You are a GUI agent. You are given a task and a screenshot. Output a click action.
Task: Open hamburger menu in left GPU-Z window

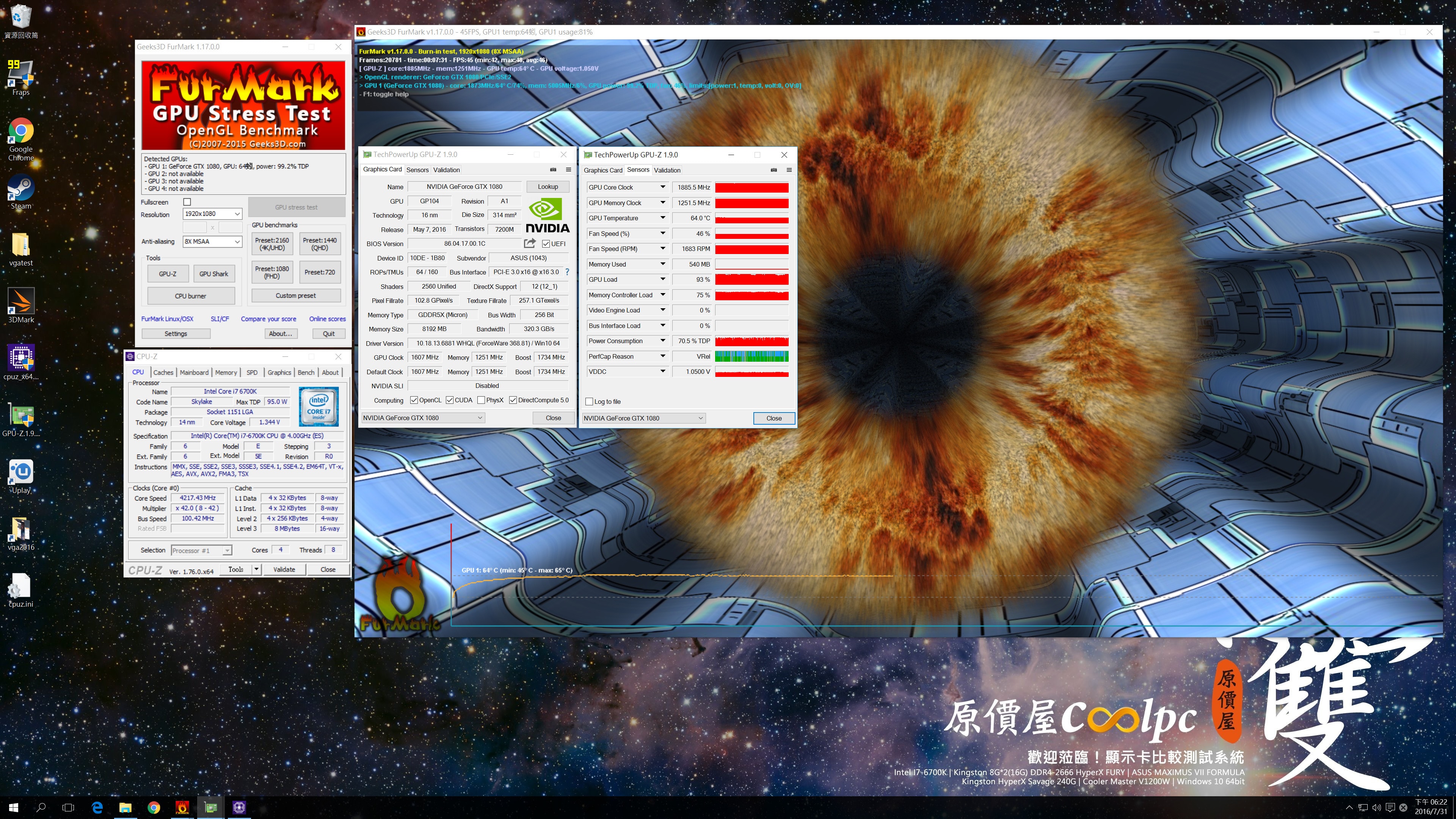click(569, 169)
